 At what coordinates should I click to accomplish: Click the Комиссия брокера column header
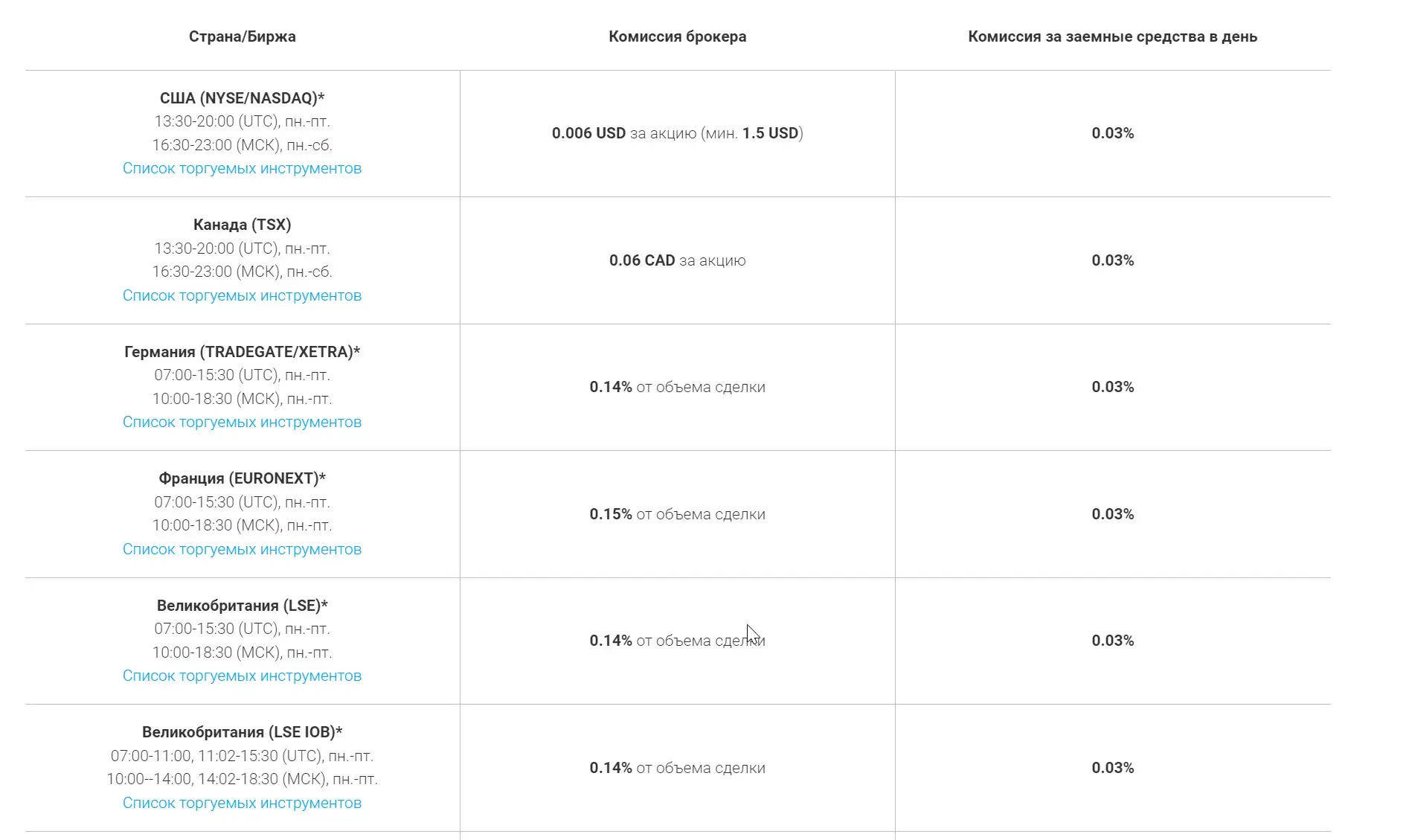(677, 36)
